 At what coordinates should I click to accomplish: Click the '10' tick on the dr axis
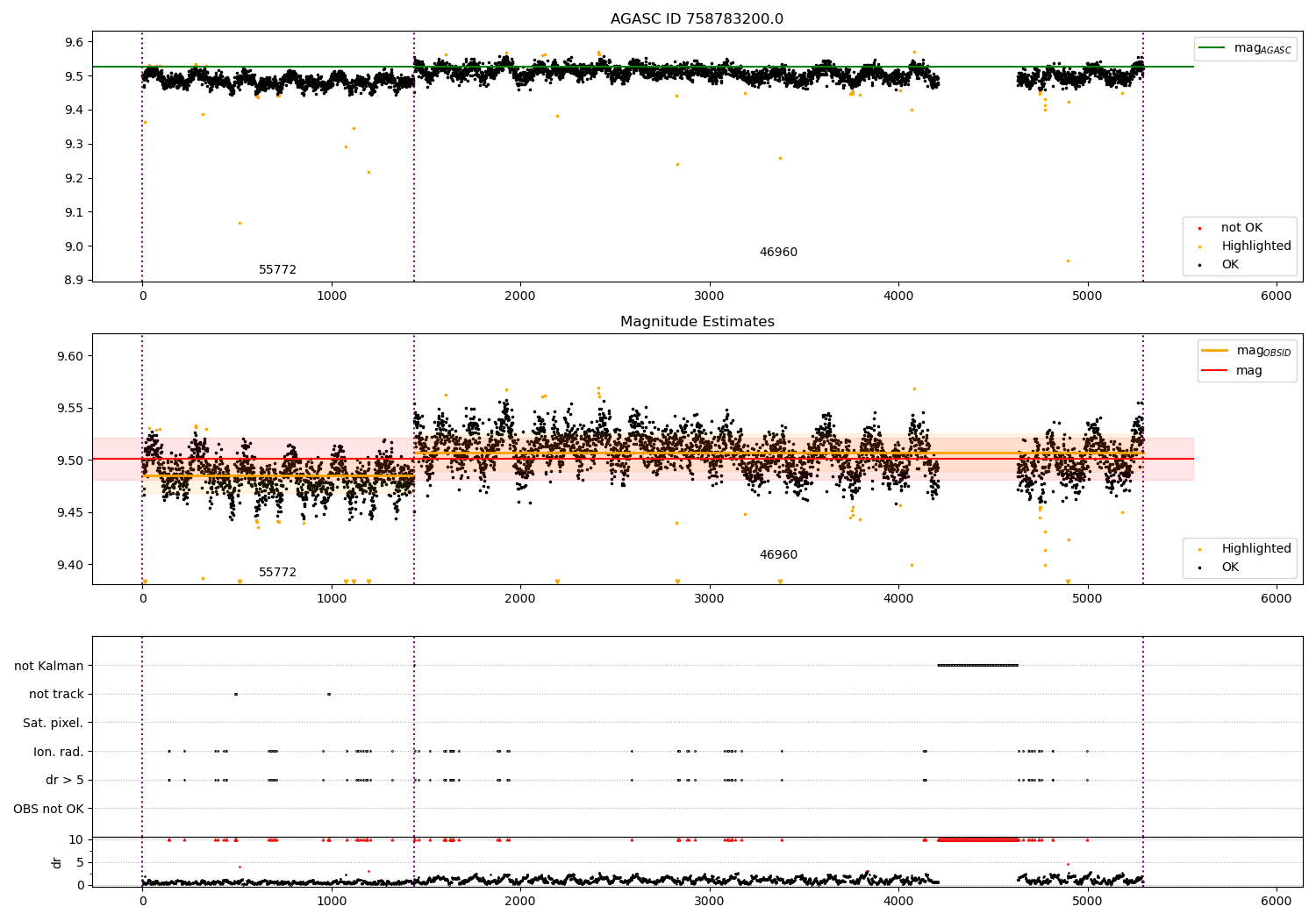pos(76,839)
